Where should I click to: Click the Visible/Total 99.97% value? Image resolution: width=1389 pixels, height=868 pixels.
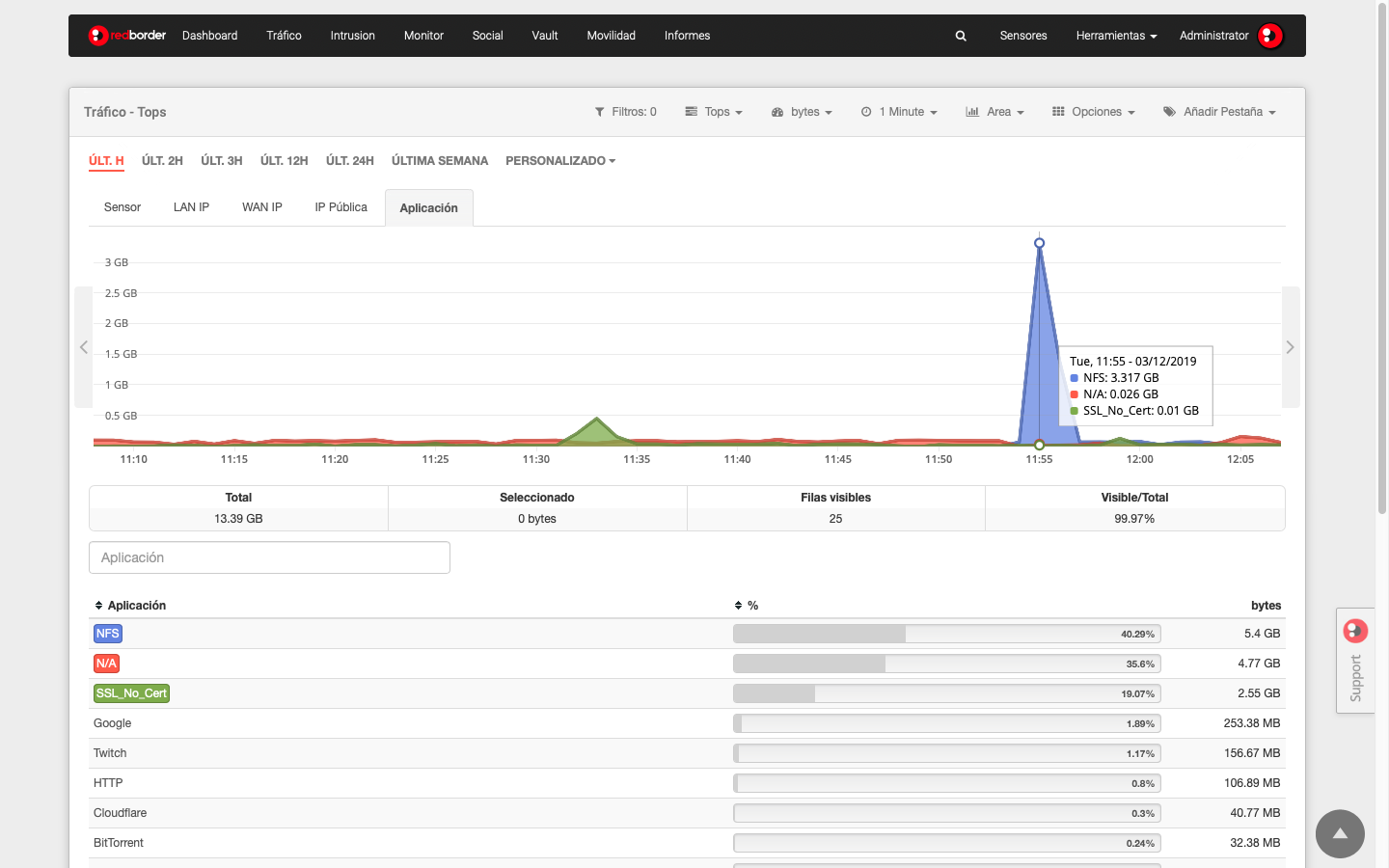point(1134,519)
